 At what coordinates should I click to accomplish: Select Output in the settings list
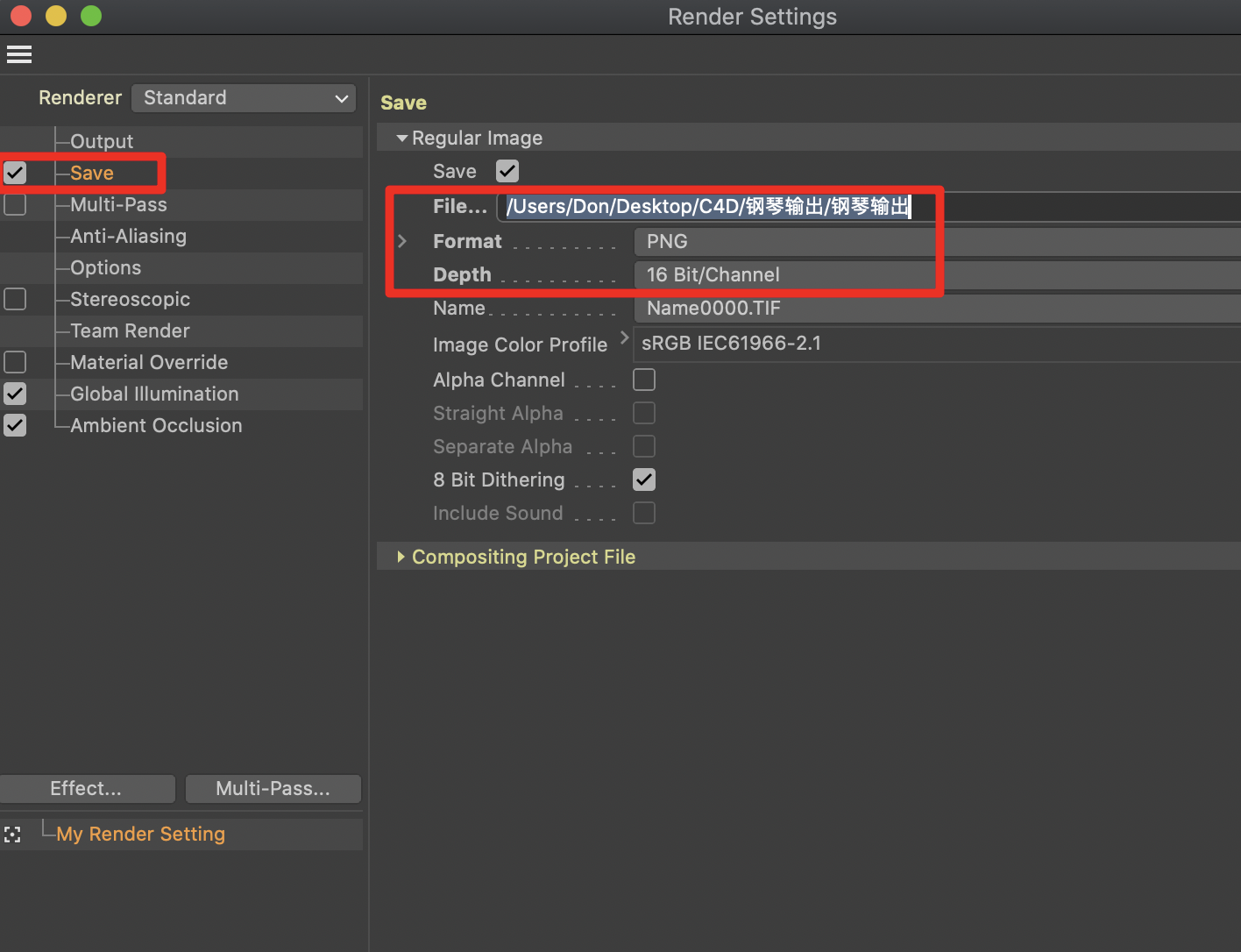102,141
